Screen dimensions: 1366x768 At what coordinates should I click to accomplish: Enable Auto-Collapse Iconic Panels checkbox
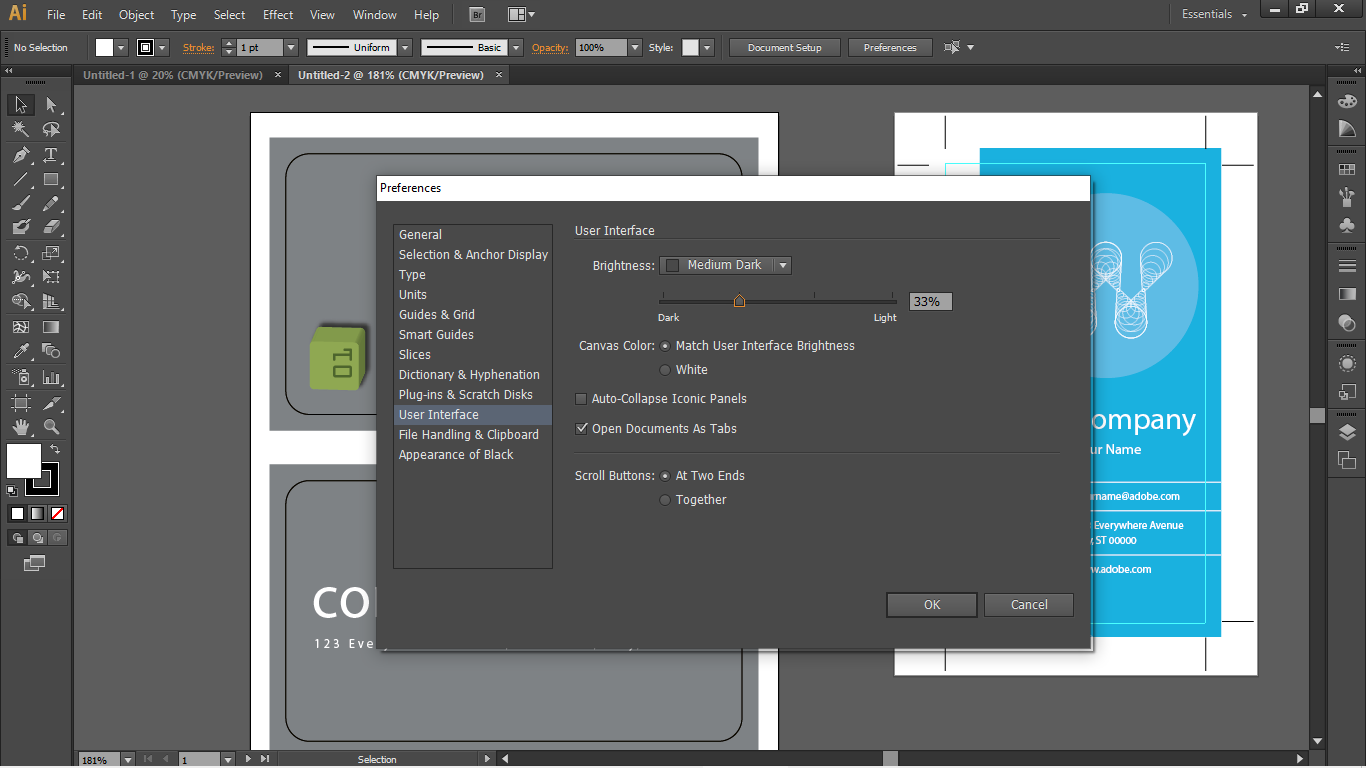click(x=581, y=399)
